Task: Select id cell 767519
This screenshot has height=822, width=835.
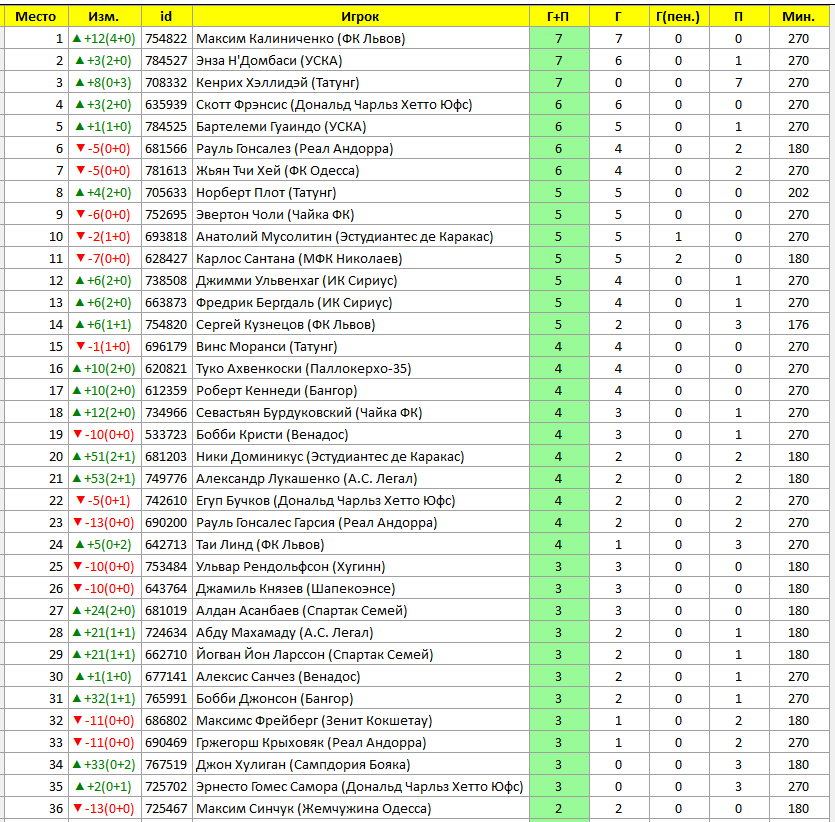Action: [x=166, y=765]
